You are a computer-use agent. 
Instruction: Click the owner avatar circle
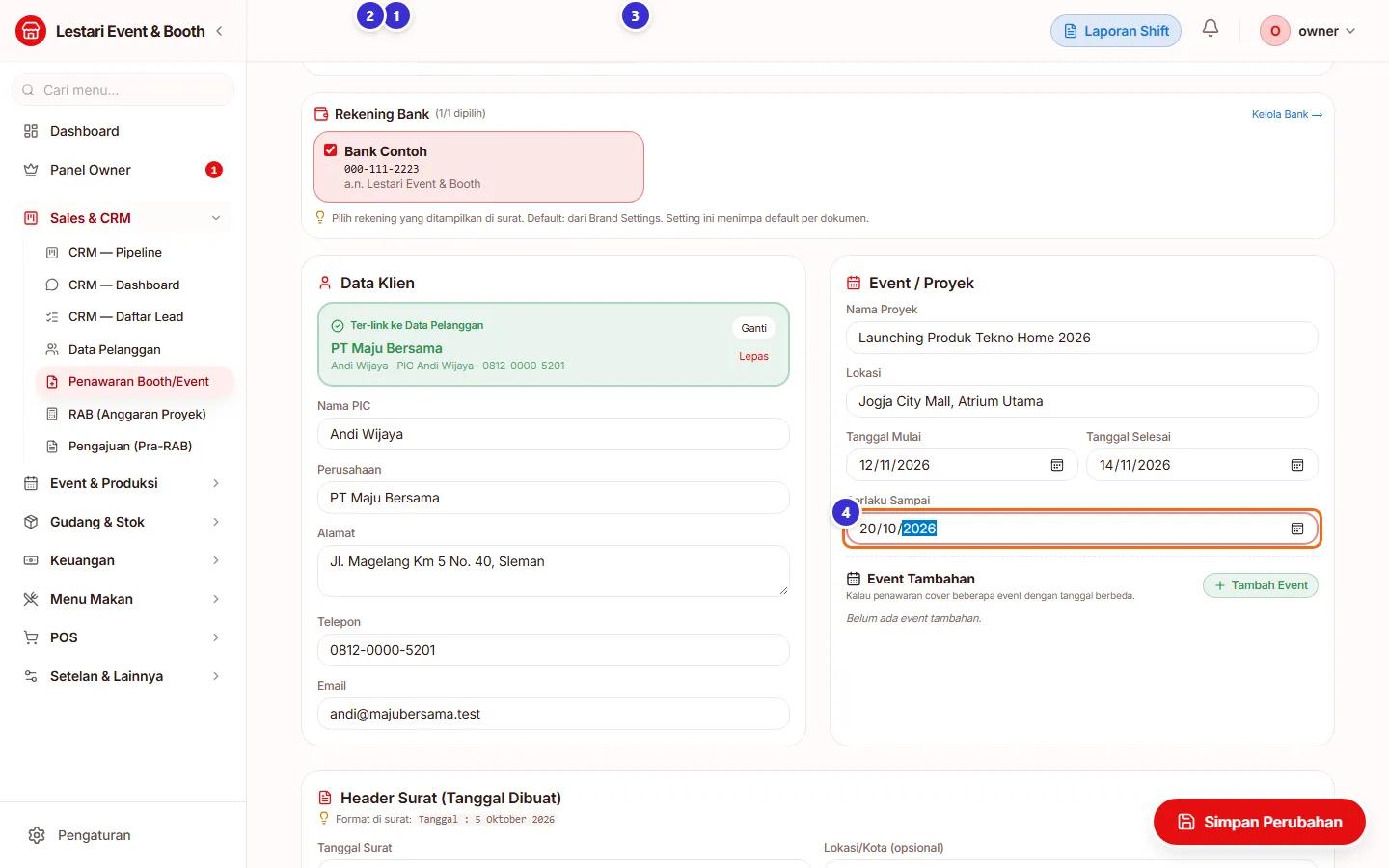pyautogui.click(x=1275, y=31)
